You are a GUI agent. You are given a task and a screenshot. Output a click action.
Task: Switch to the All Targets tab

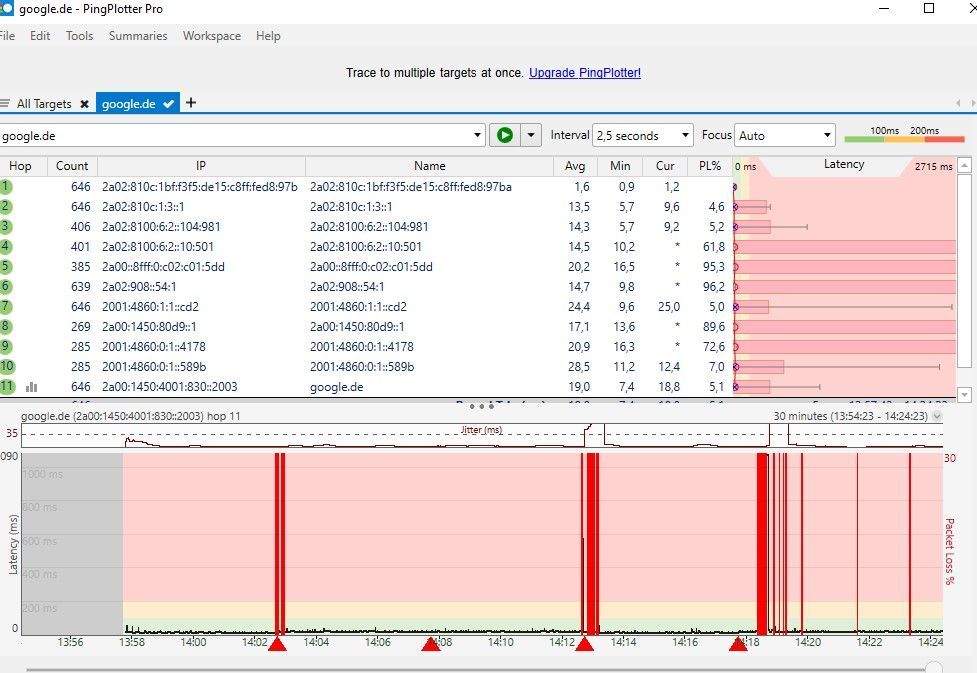point(44,104)
